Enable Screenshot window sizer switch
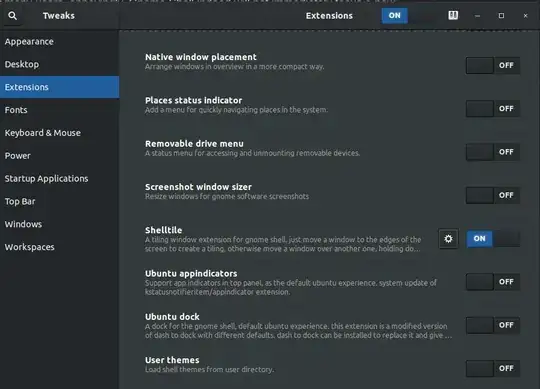 pos(493,196)
